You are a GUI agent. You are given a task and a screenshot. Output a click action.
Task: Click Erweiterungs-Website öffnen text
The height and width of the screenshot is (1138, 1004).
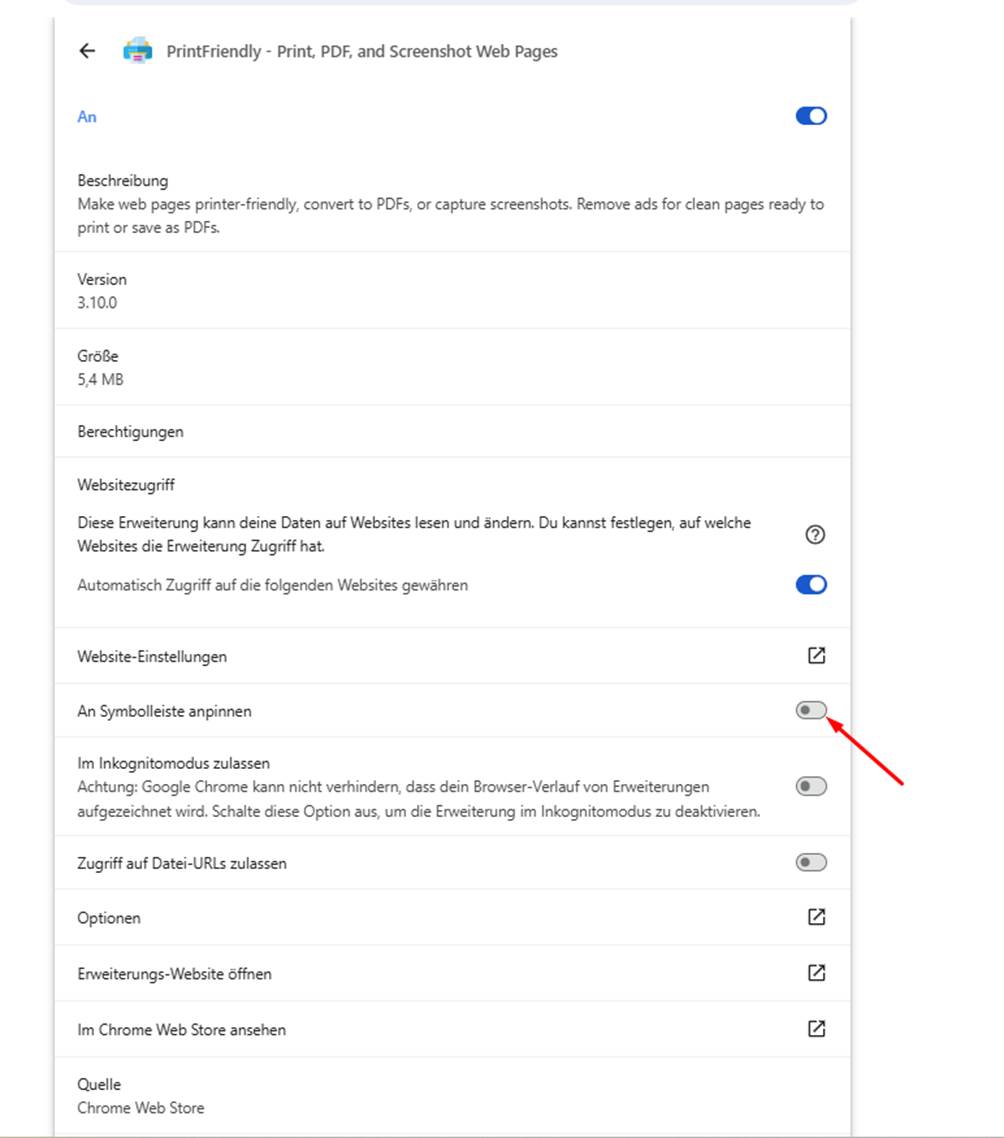click(174, 974)
